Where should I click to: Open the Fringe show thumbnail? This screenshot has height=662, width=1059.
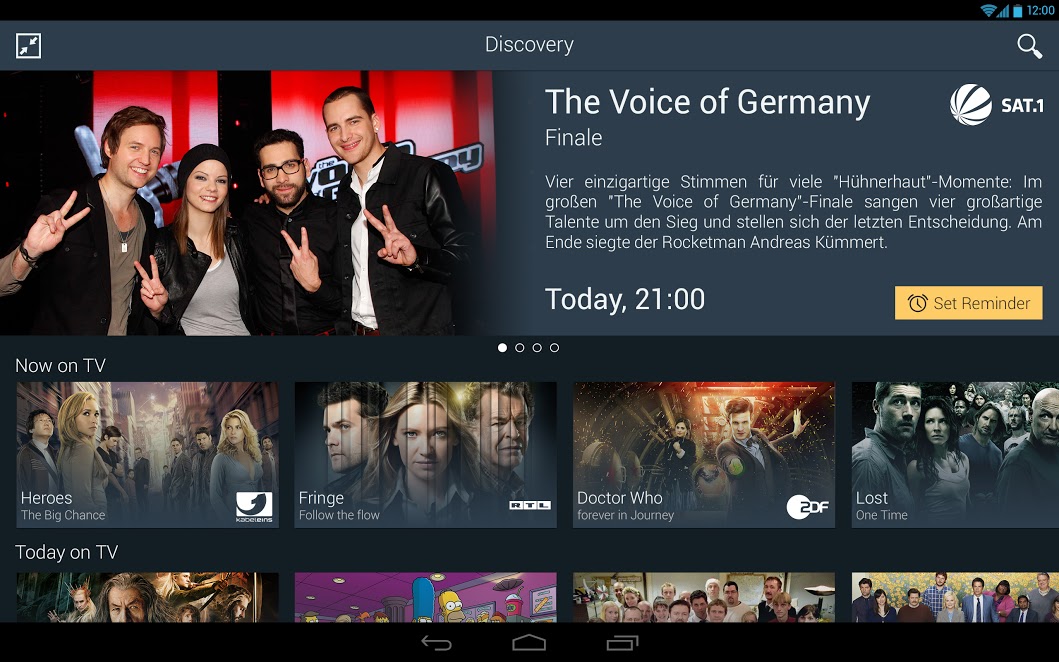[x=425, y=455]
